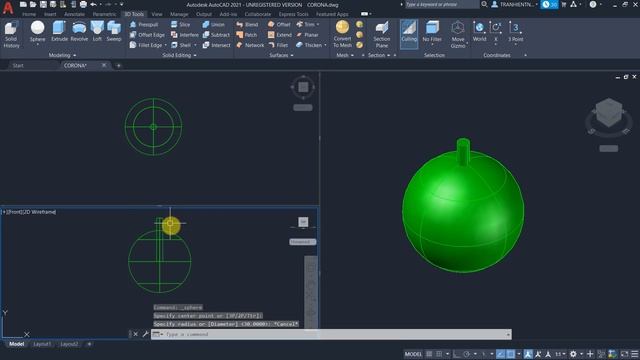
Task: Select the Sweep tool
Action: (x=114, y=31)
